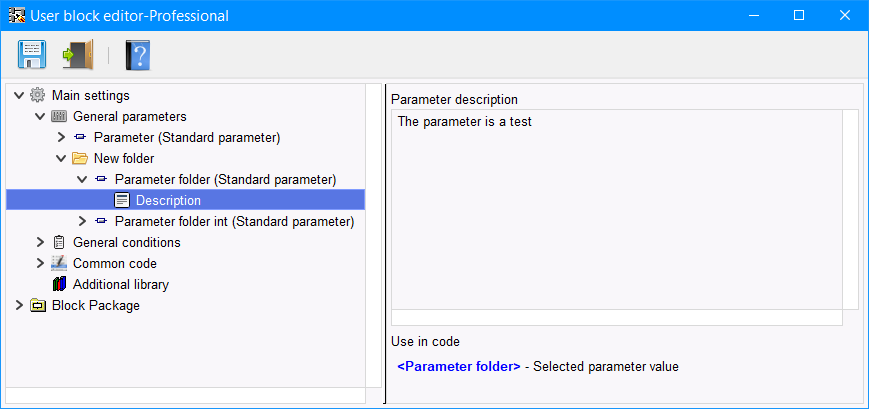Open the Help book icon
The height and width of the screenshot is (409, 869).
point(137,55)
